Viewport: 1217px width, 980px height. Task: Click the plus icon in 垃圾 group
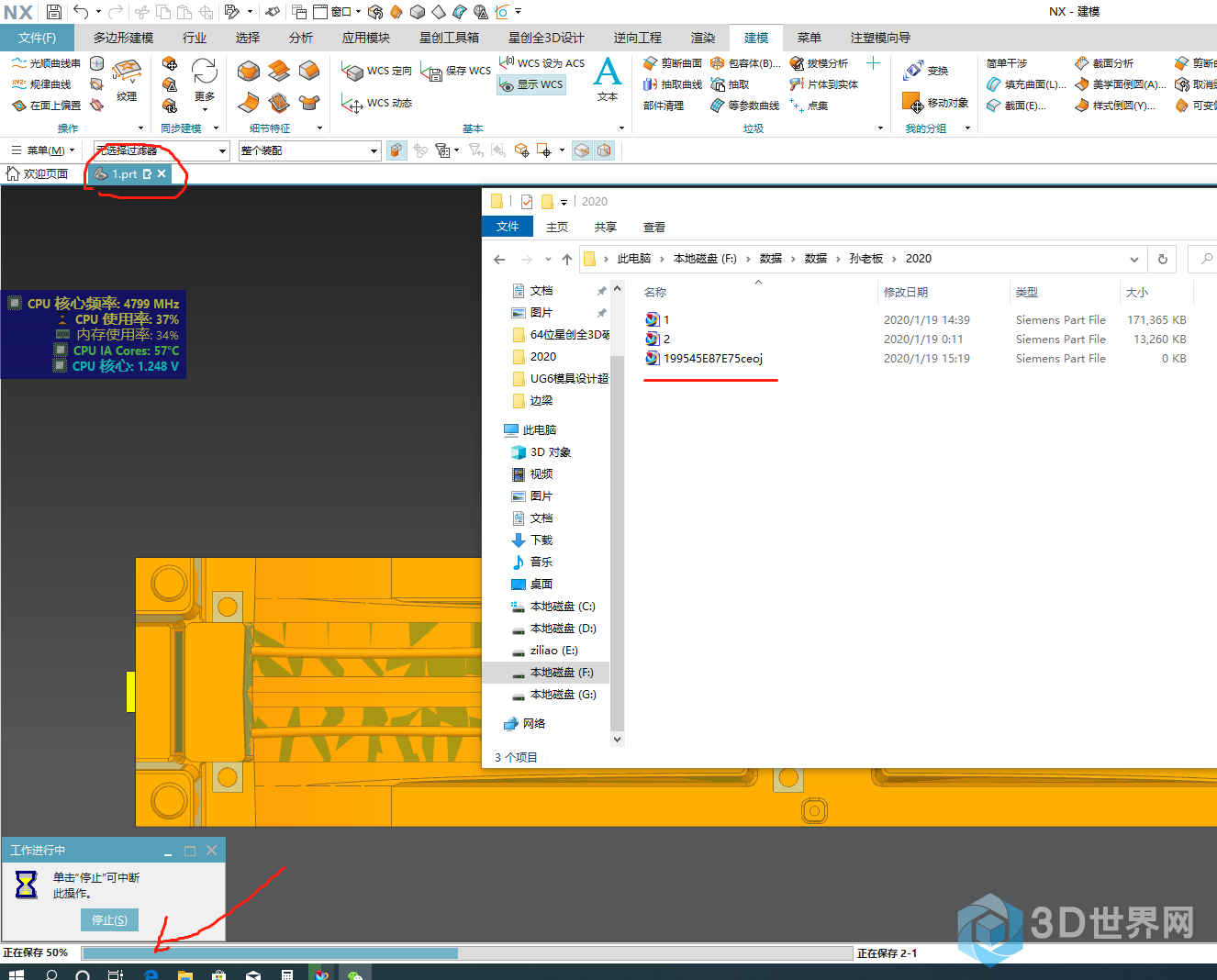pyautogui.click(x=873, y=63)
